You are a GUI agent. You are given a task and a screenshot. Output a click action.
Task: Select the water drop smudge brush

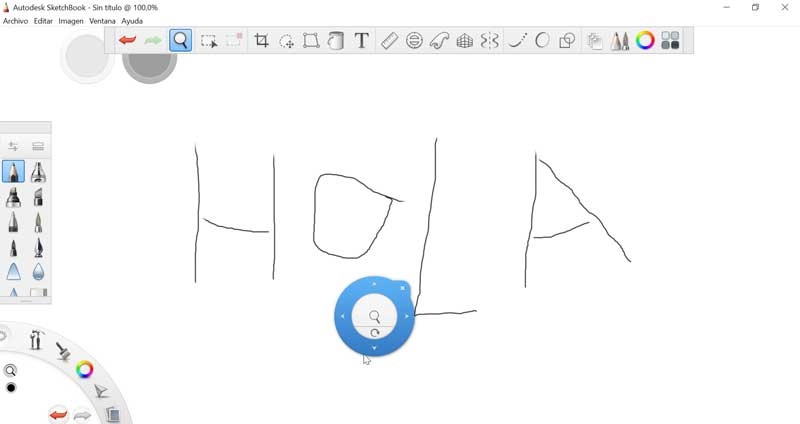[x=38, y=272]
